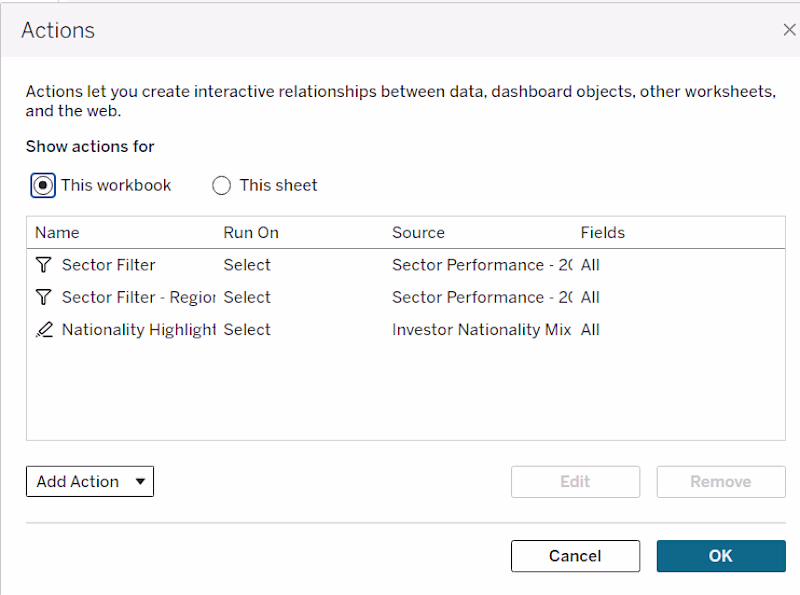Screen dimensions: 800x595
Task: Click the highlighter icon for Nationality Highlight
Action: (44, 330)
